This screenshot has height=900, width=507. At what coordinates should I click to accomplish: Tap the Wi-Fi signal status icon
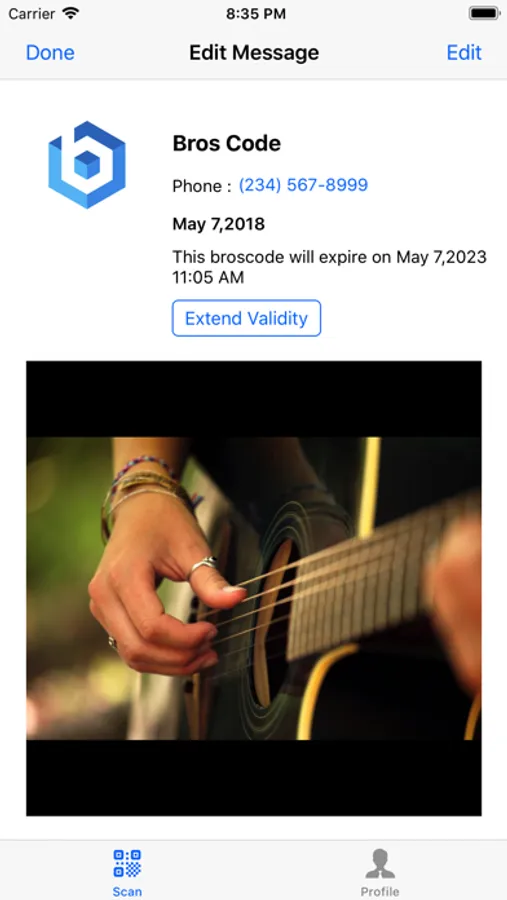(x=71, y=14)
